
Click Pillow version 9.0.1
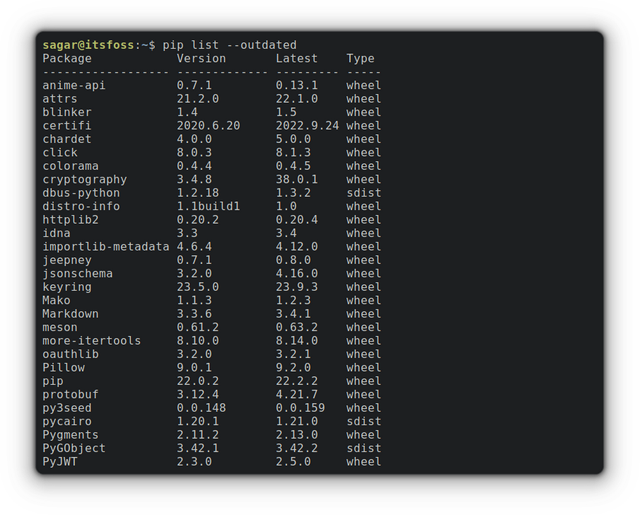(x=194, y=367)
